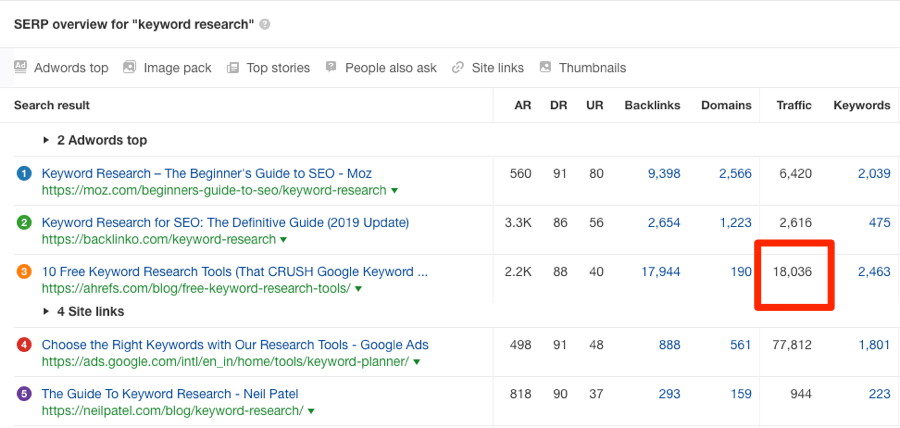Open the 1,801 keywords for Google Ads
900x428 pixels.
pos(874,345)
